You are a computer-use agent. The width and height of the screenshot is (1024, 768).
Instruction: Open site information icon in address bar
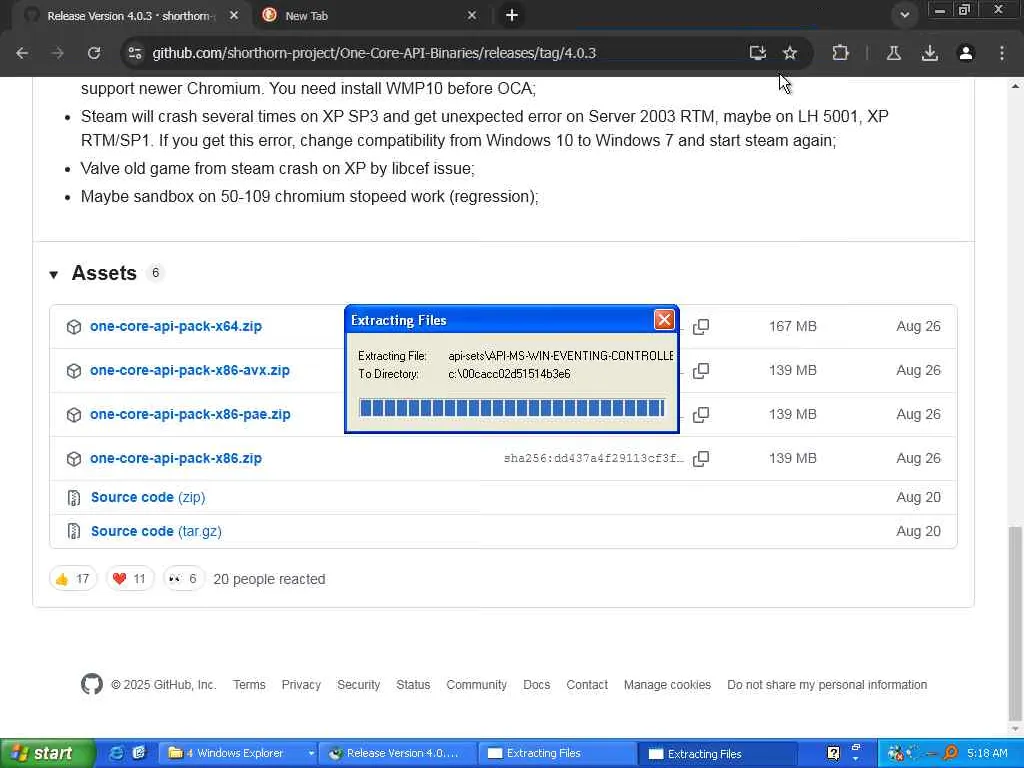(x=135, y=53)
